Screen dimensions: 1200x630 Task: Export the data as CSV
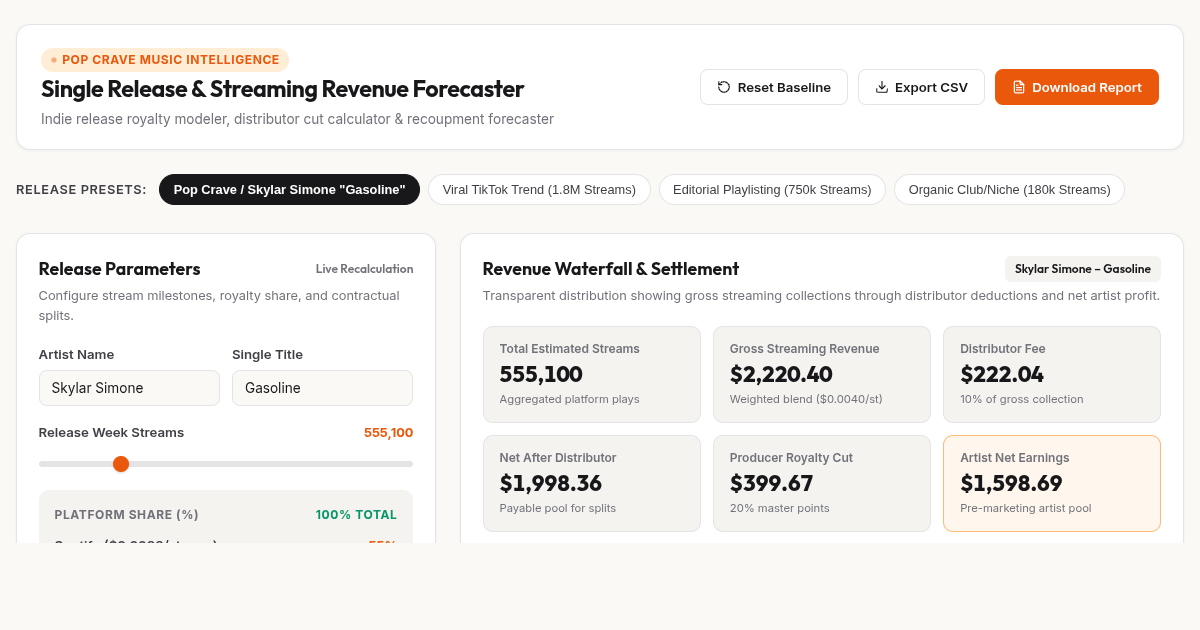(921, 87)
